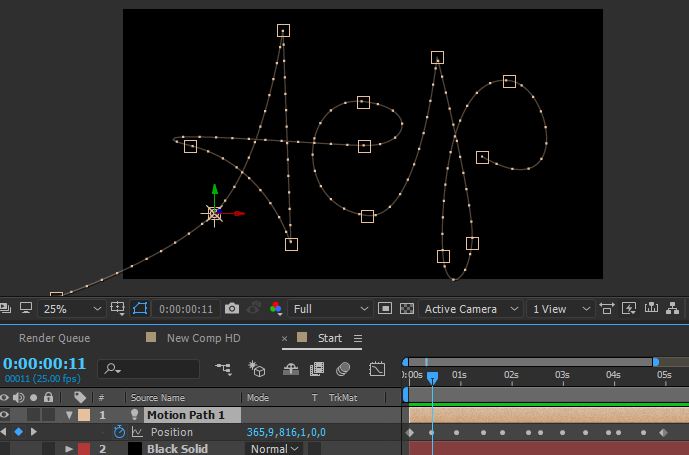Viewport: 689px width, 455px height.
Task: Click the first Position keyframe diamond in timeline
Action: pyautogui.click(x=410, y=433)
